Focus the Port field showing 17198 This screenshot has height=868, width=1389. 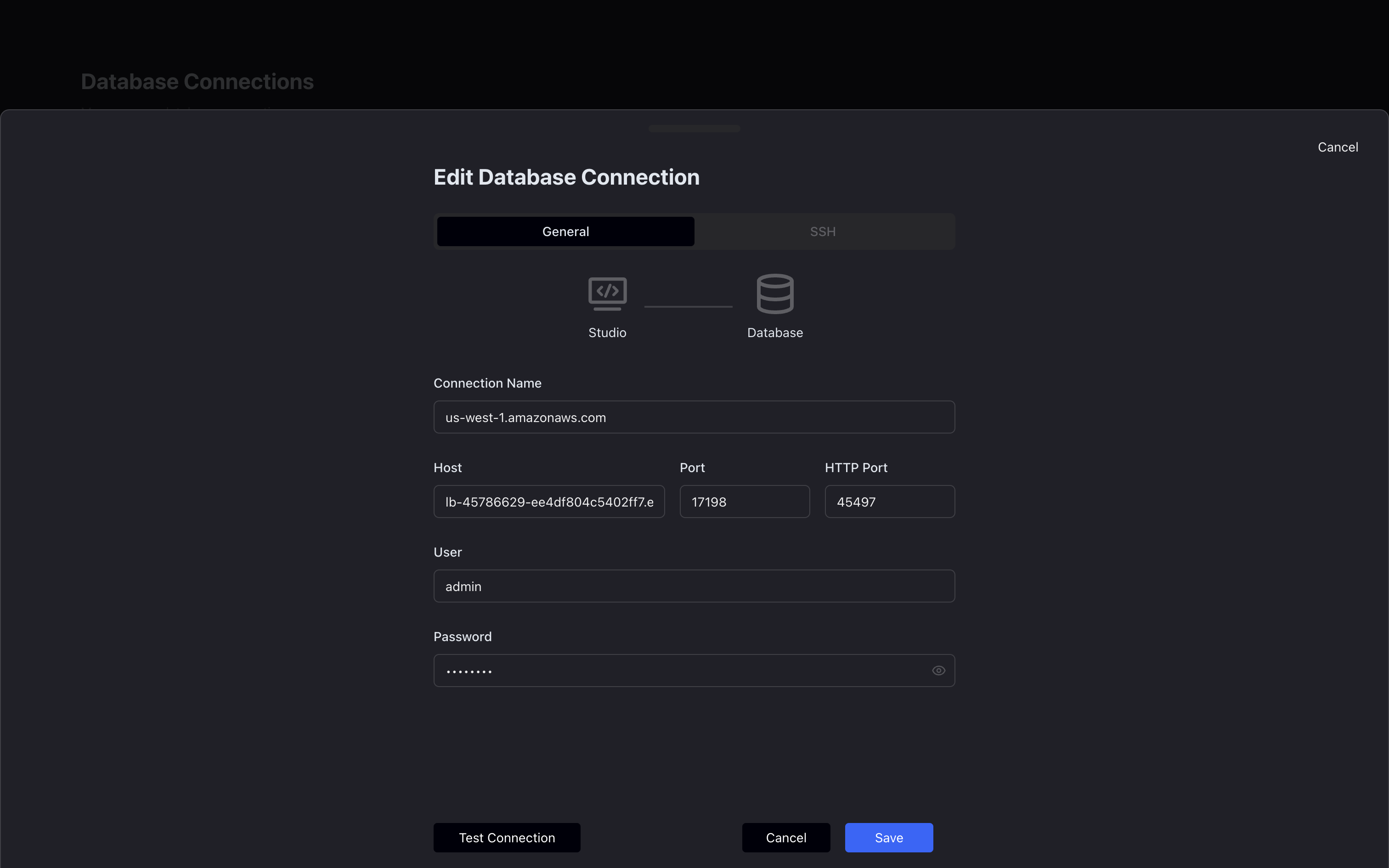[x=745, y=502]
